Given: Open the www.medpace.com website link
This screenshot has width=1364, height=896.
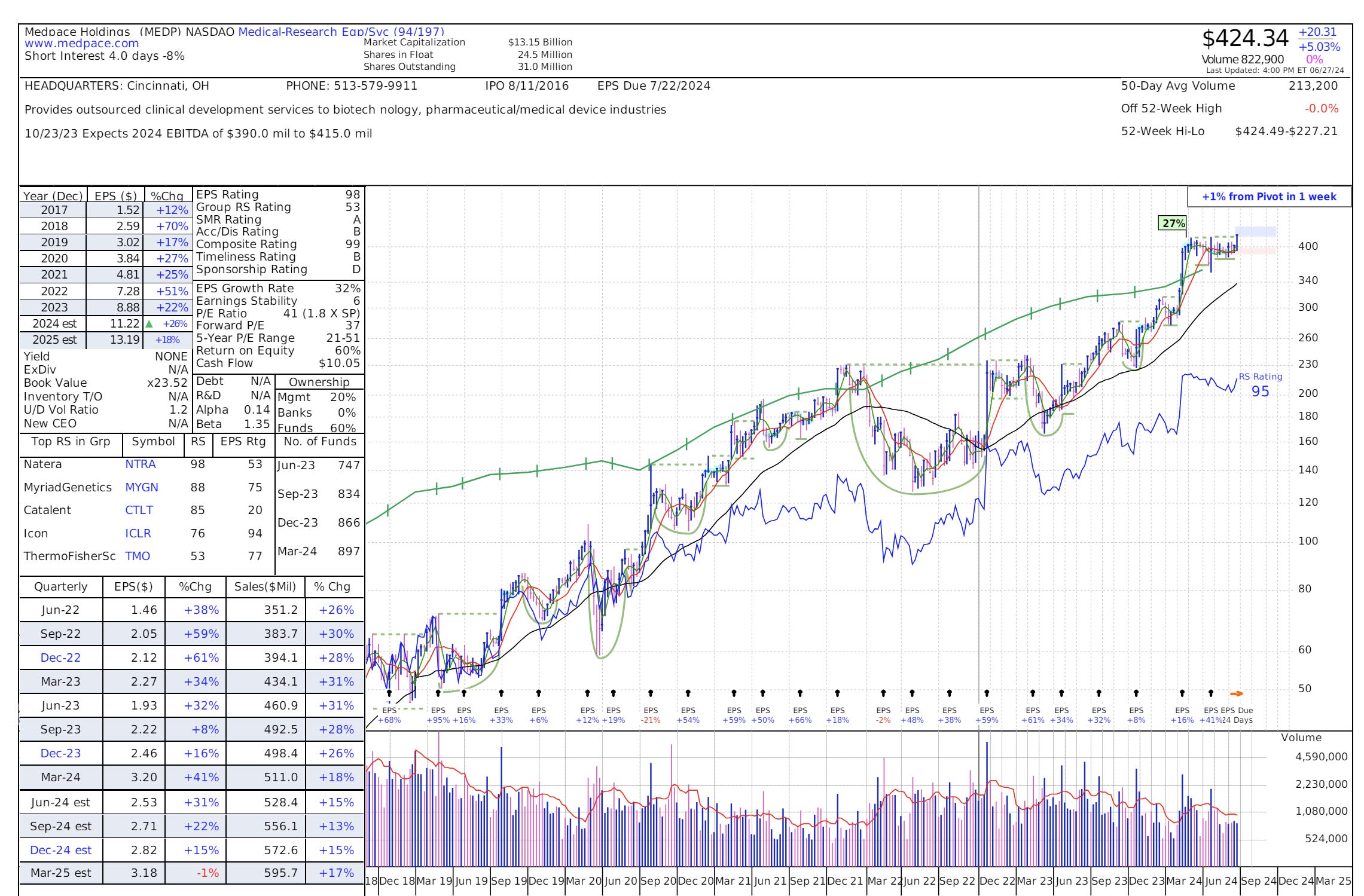Looking at the screenshot, I should pos(82,44).
